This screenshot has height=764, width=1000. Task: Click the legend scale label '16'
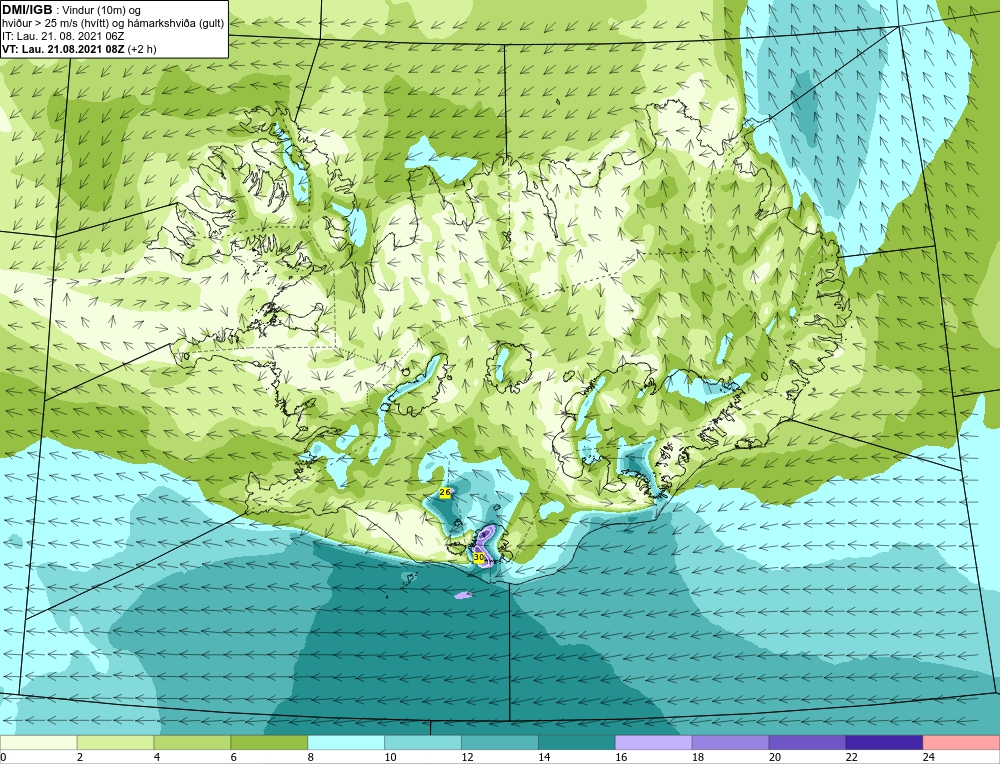(x=621, y=757)
